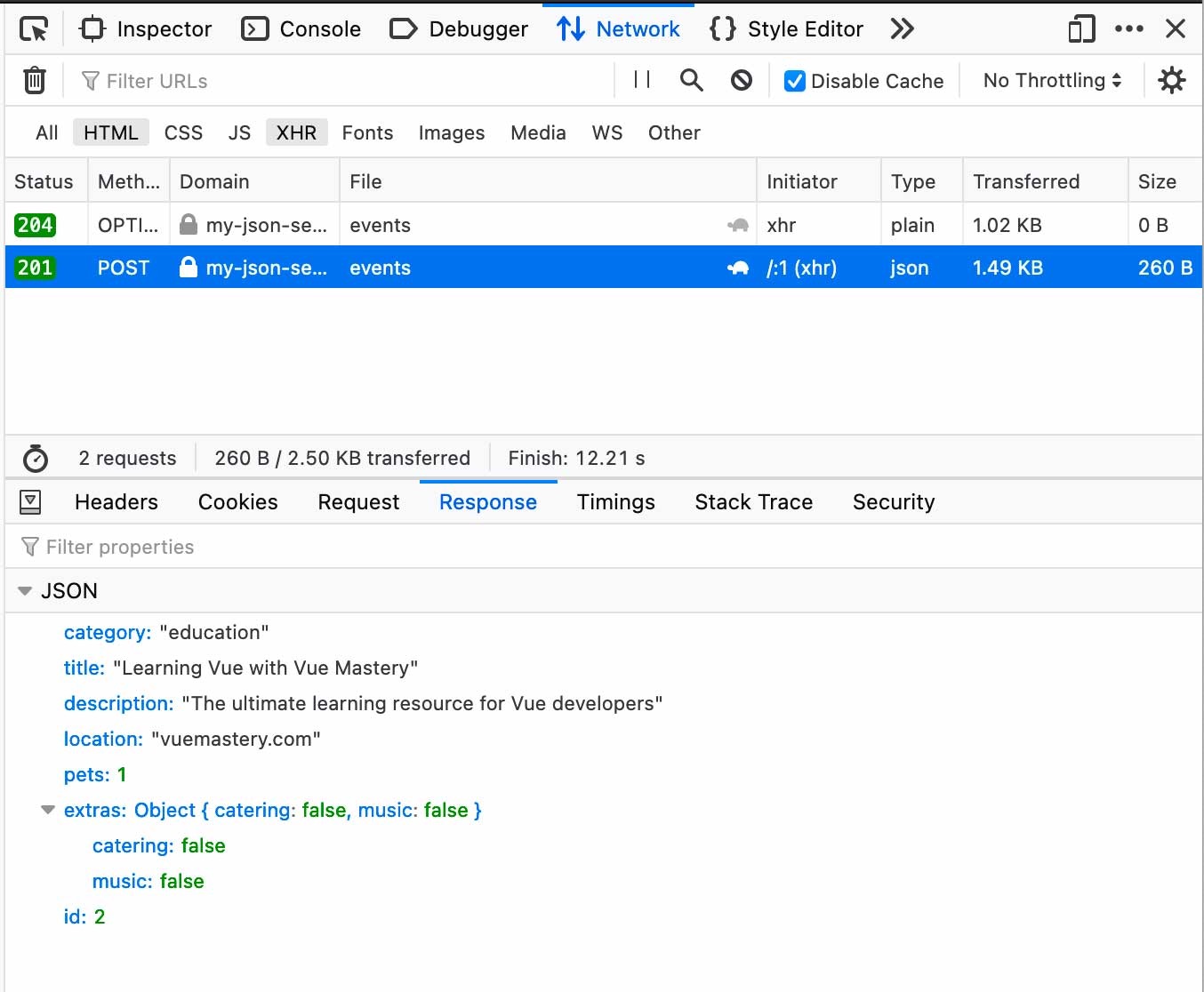Activate the element picker tool
Image resolution: width=1204 pixels, height=992 pixels.
tap(34, 29)
